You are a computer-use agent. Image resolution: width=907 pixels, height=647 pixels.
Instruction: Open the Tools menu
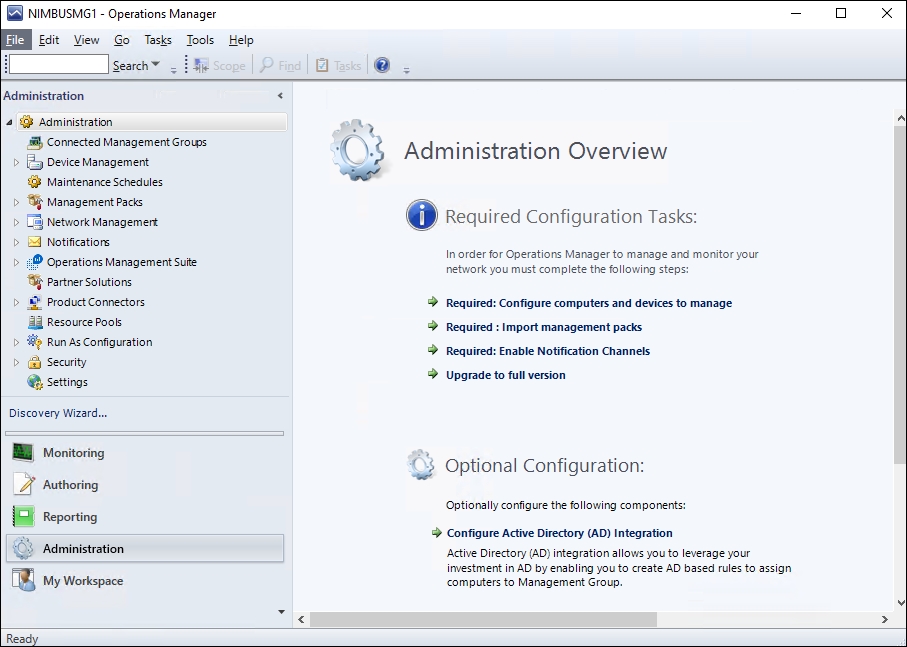[199, 40]
